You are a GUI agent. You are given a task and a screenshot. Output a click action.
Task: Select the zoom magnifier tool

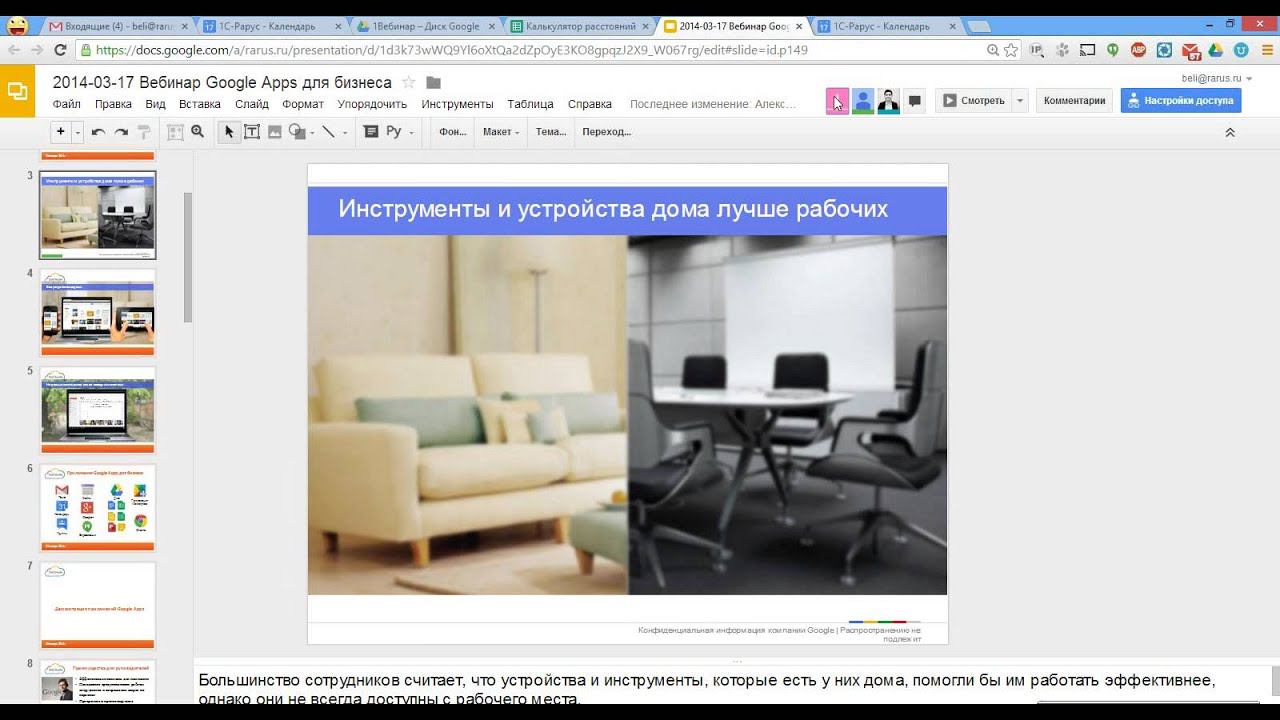[198, 131]
